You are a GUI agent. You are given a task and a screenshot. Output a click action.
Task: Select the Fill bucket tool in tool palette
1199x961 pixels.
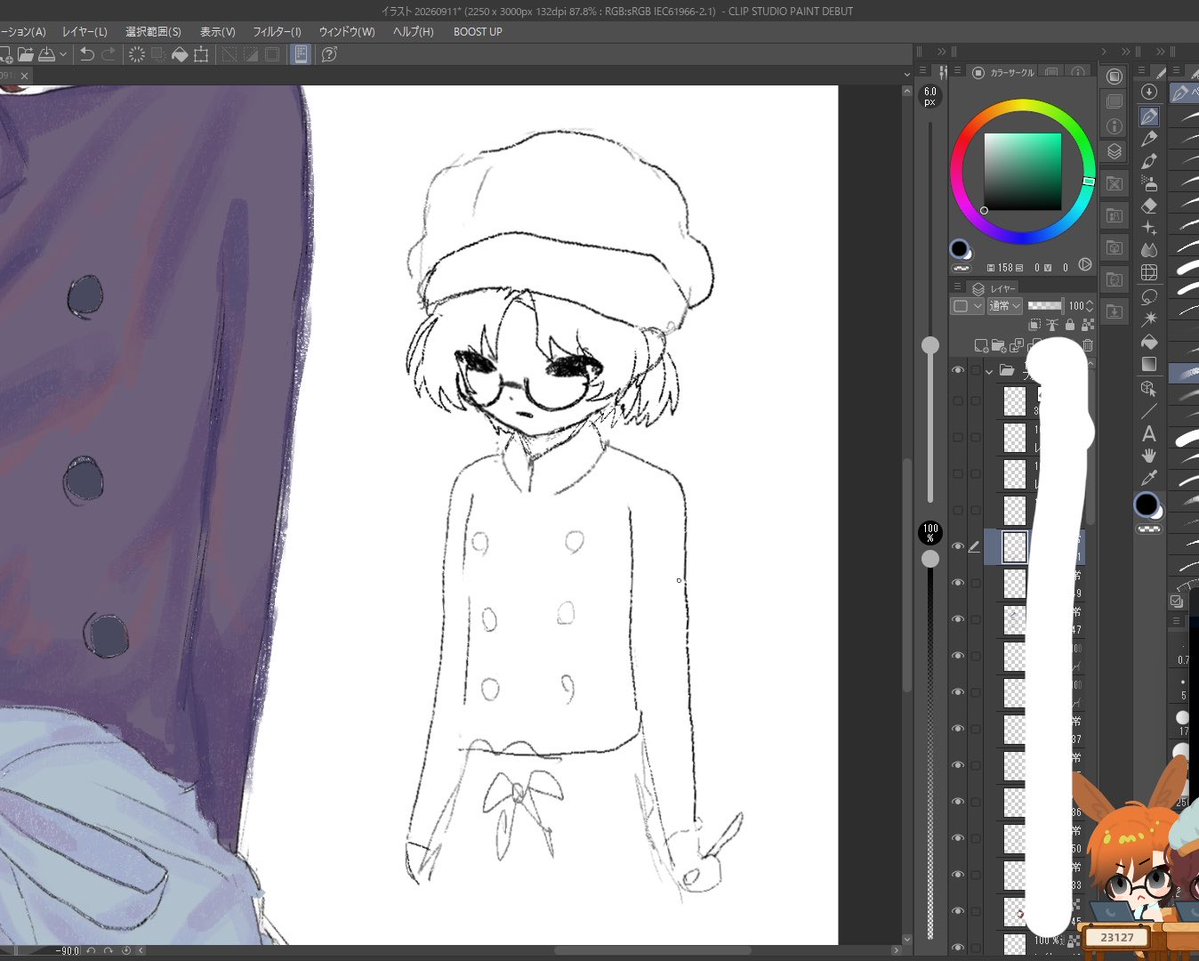pos(1149,341)
